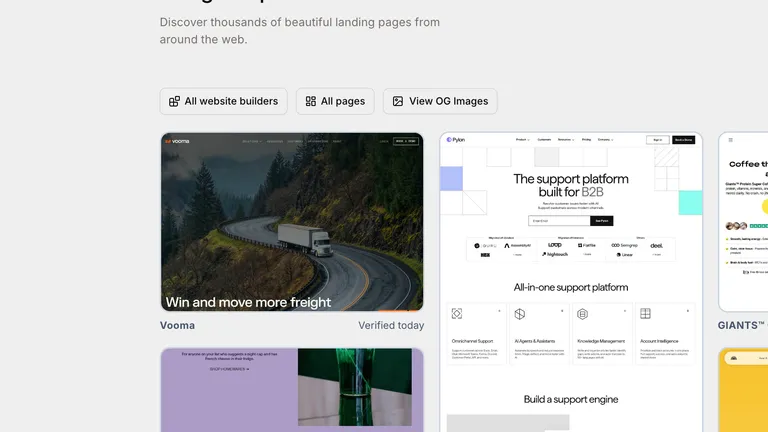Open the Pylon support platform thumbnail
This screenshot has width=768, height=432.
[x=571, y=282]
